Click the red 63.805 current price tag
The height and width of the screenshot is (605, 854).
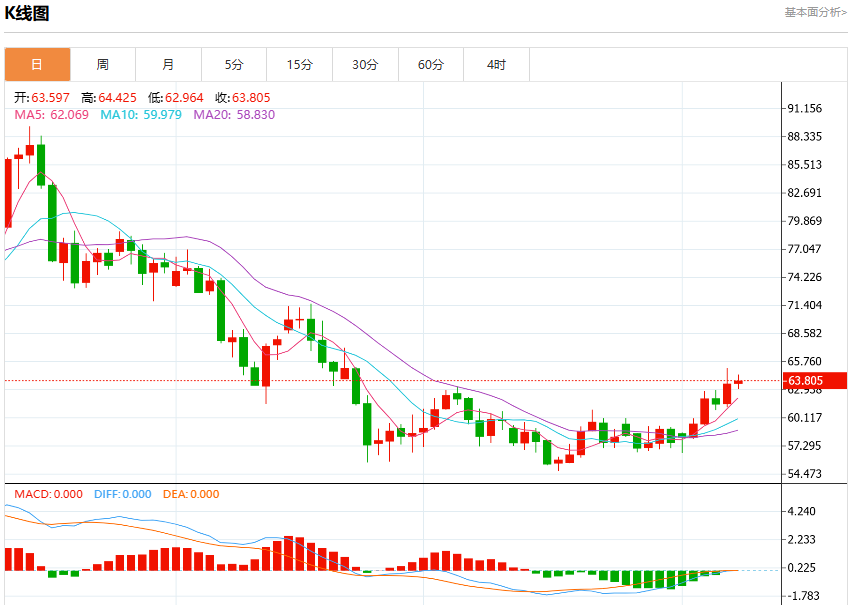coord(815,381)
